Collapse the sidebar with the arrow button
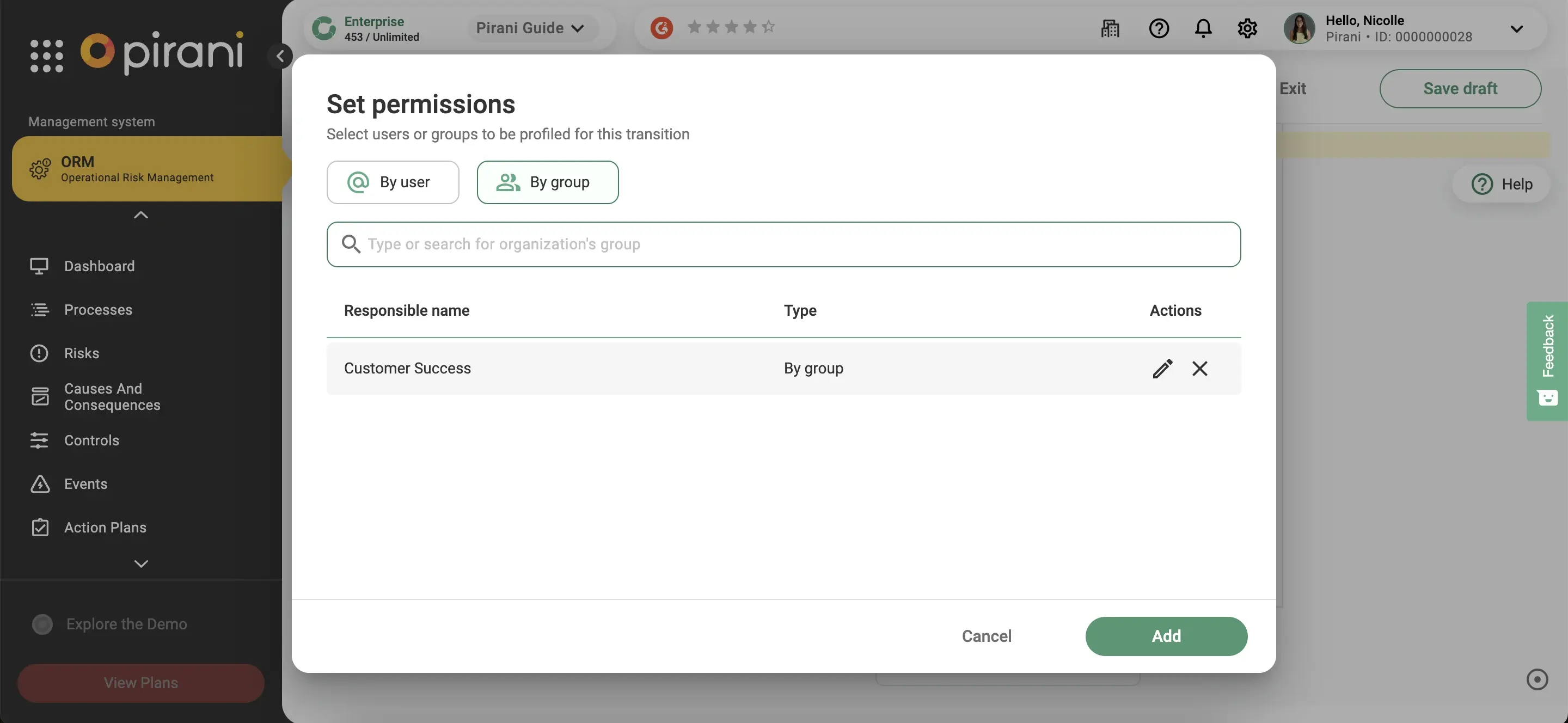Screen dimensions: 1568x723 coord(280,56)
